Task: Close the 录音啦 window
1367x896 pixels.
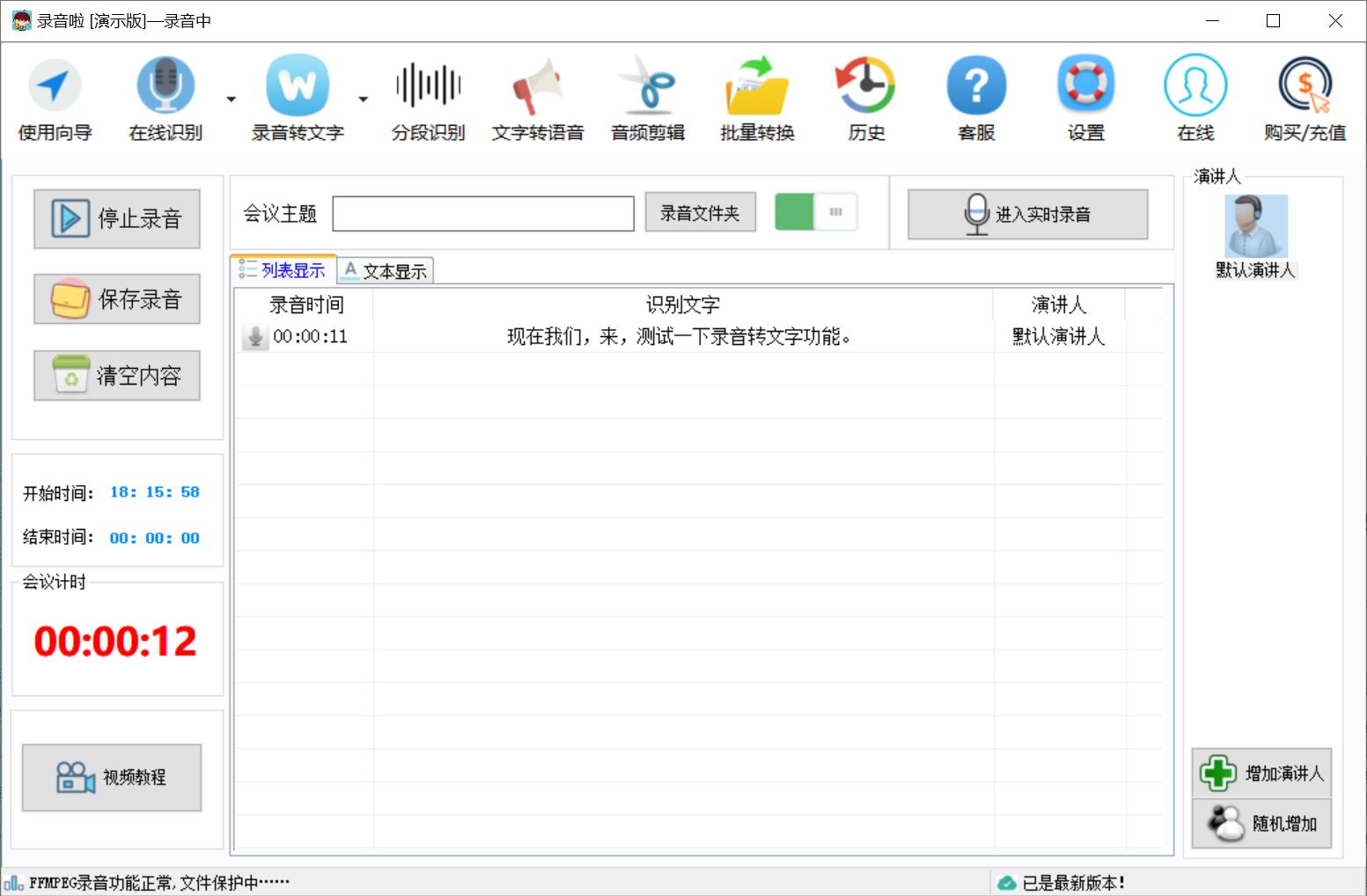Action: [1335, 21]
